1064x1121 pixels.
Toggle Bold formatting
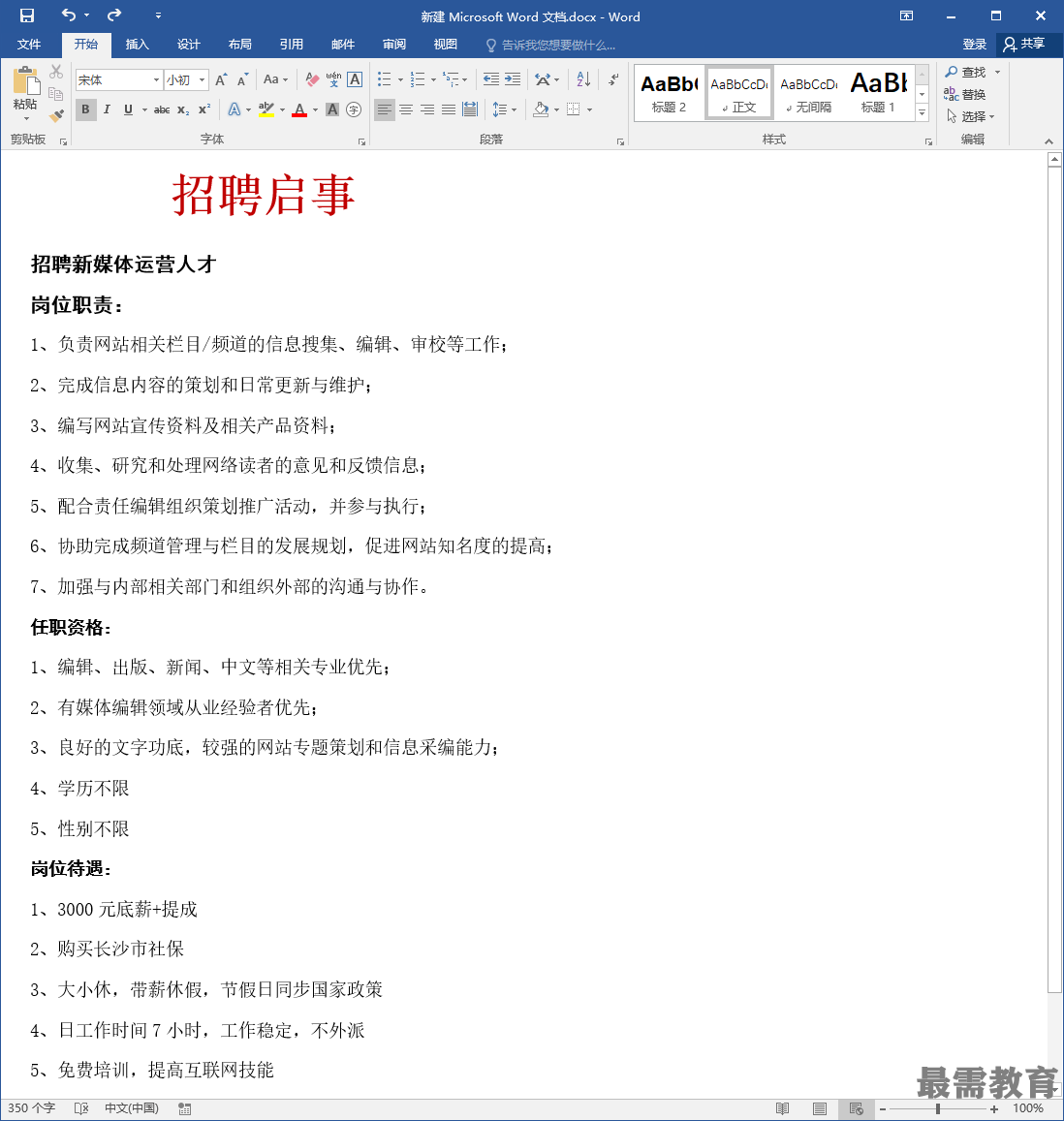(86, 109)
